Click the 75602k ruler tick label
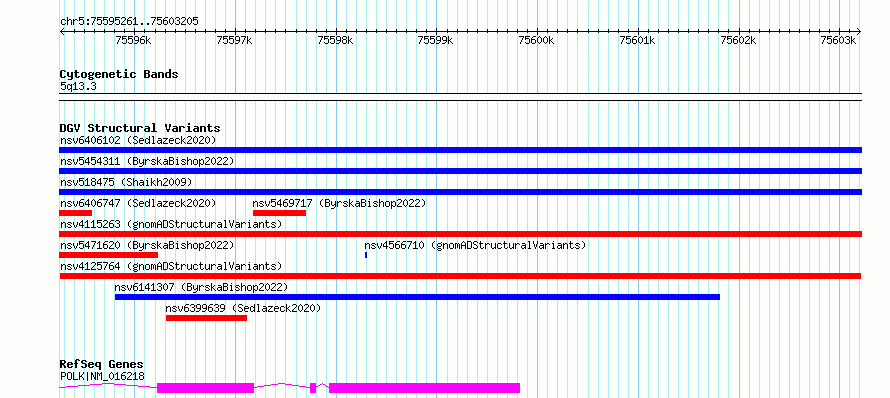This screenshot has width=890, height=398. 738,40
